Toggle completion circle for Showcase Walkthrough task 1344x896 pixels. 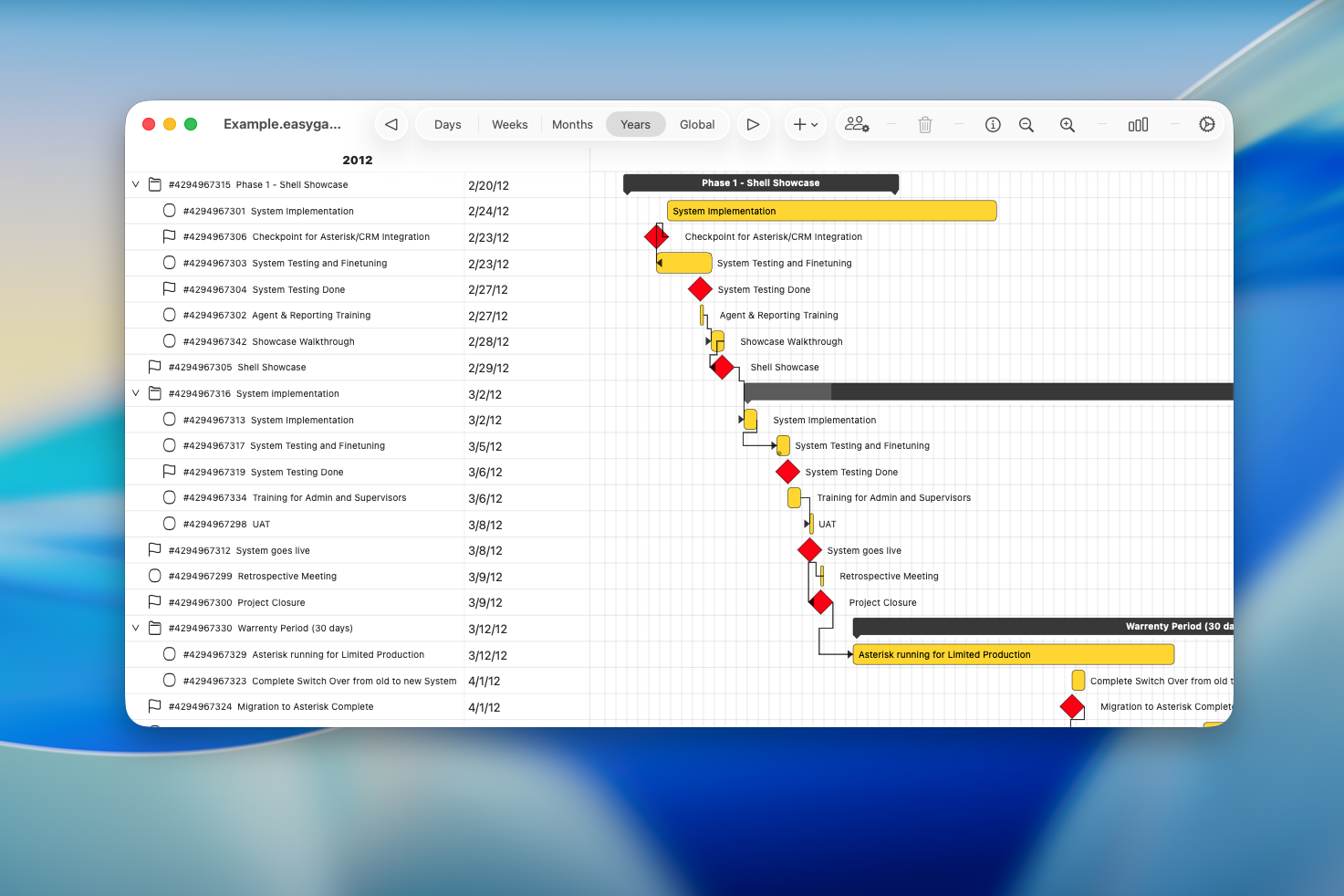coord(169,341)
